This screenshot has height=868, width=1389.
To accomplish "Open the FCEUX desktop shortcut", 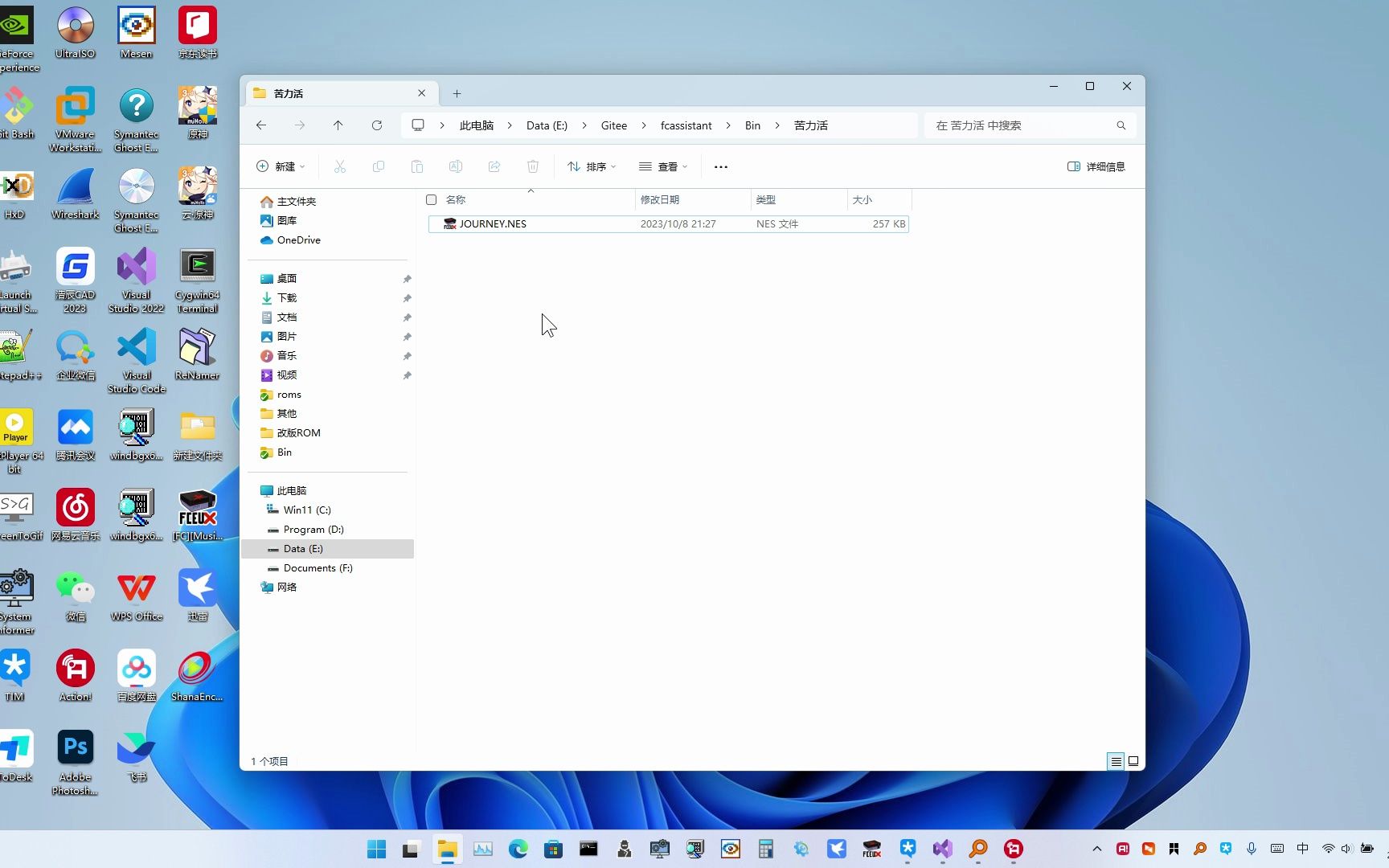I will [x=198, y=515].
